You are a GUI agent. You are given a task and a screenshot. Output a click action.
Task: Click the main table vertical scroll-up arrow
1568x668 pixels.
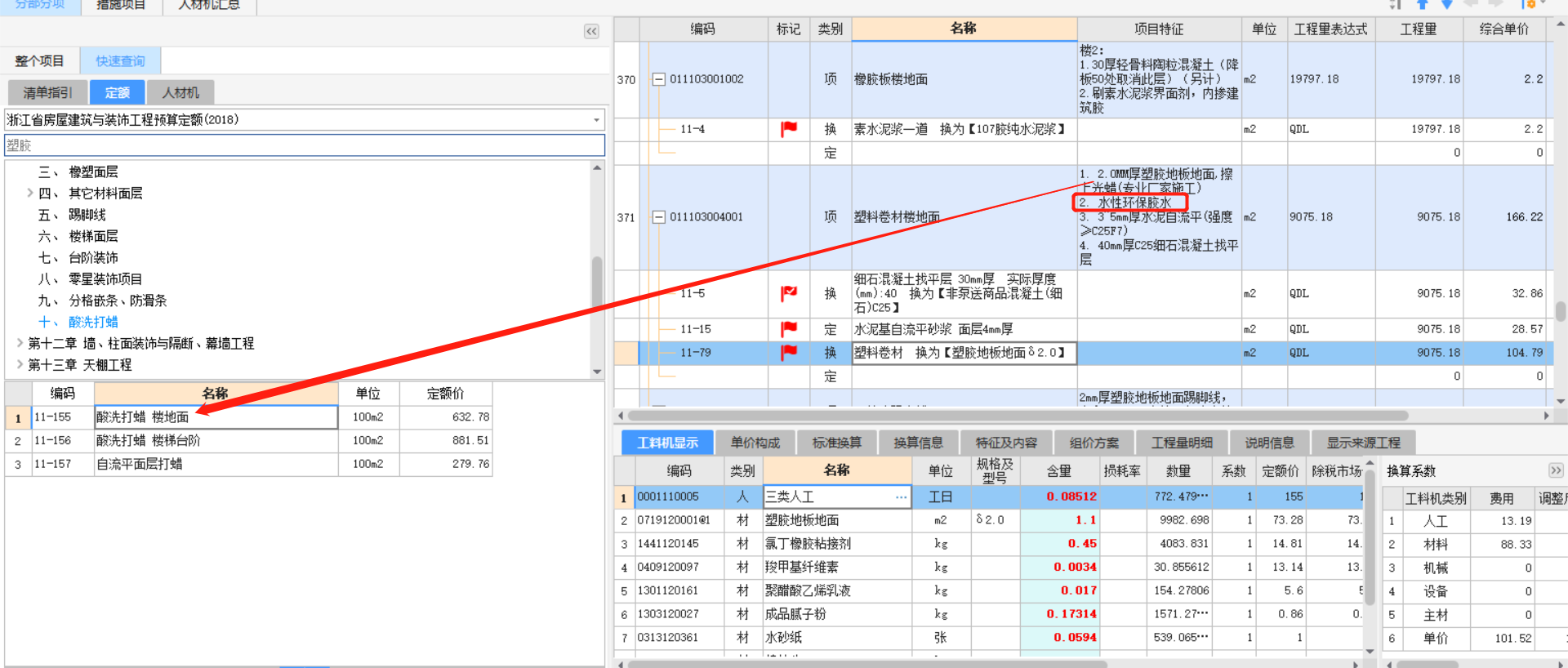tap(1561, 24)
